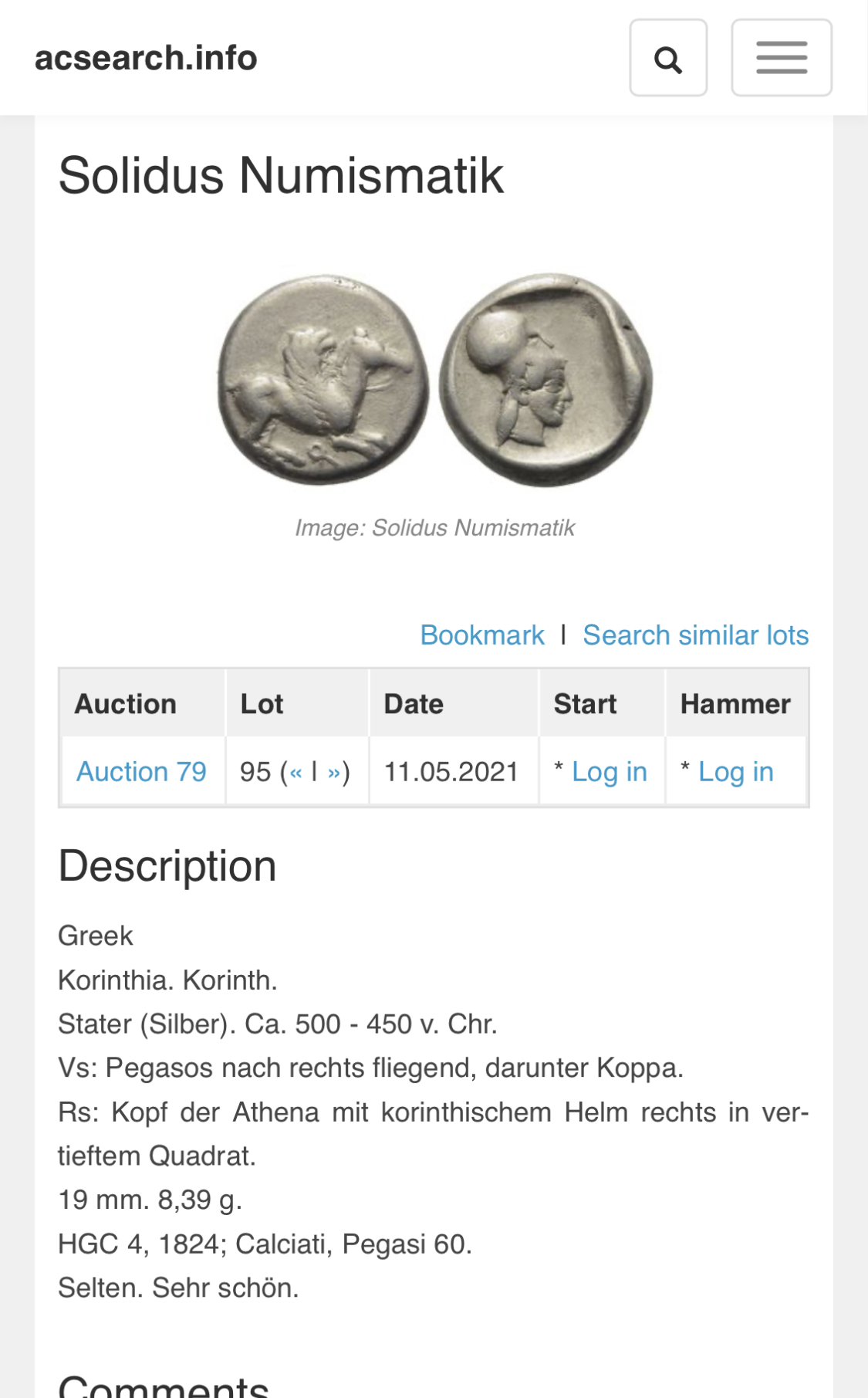Image resolution: width=868 pixels, height=1398 pixels.
Task: Click the Date column header
Action: point(414,704)
